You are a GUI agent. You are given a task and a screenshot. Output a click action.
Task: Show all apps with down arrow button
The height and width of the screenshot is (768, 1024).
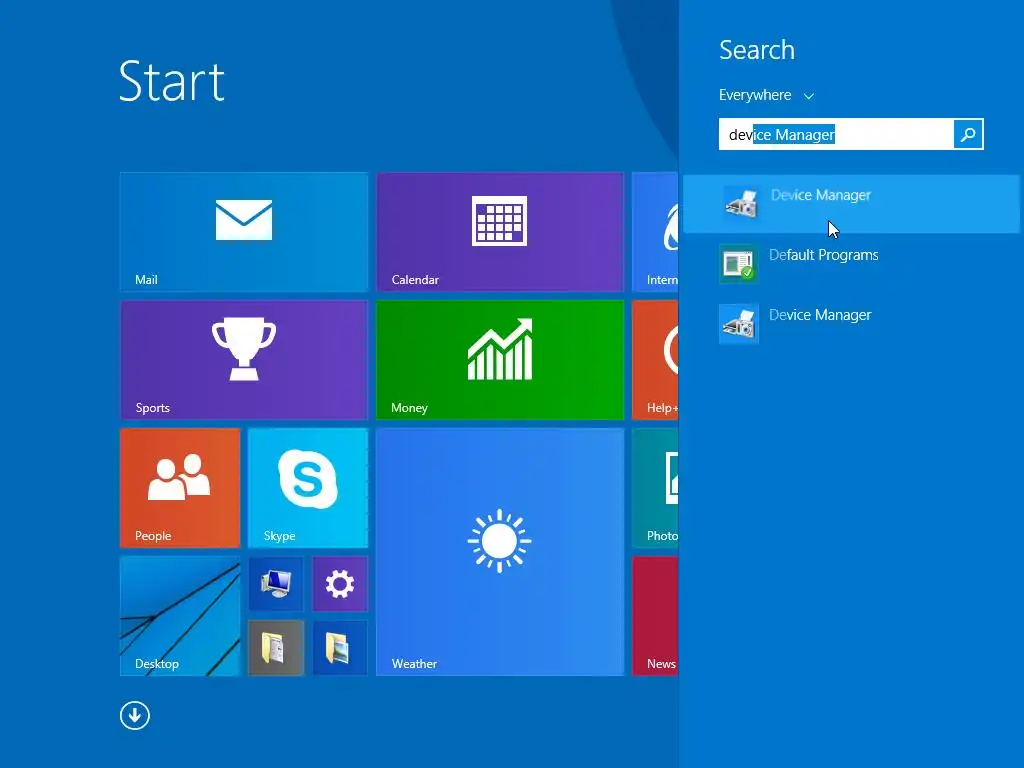pyautogui.click(x=135, y=716)
